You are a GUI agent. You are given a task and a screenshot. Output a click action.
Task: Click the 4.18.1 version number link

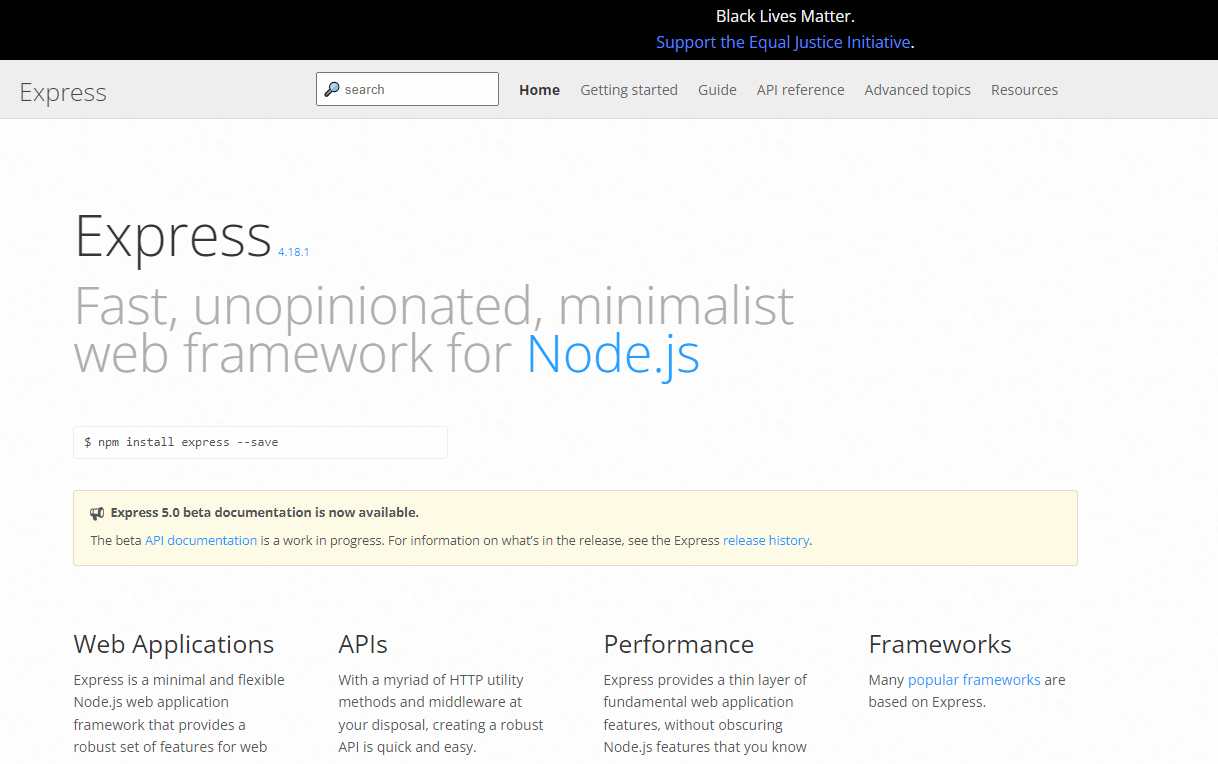293,252
